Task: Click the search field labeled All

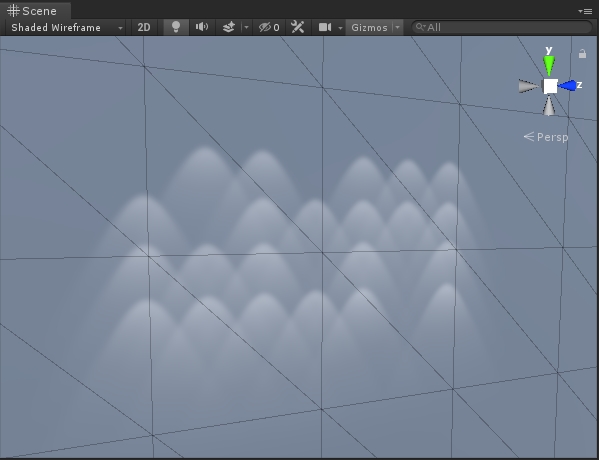Action: pos(502,27)
